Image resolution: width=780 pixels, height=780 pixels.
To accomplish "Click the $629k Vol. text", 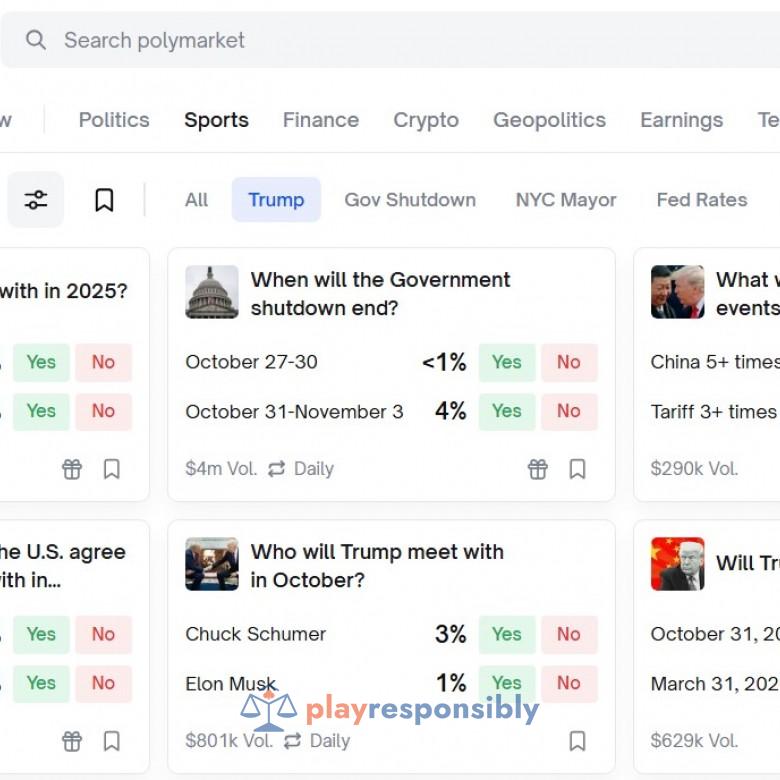I will pos(694,741).
